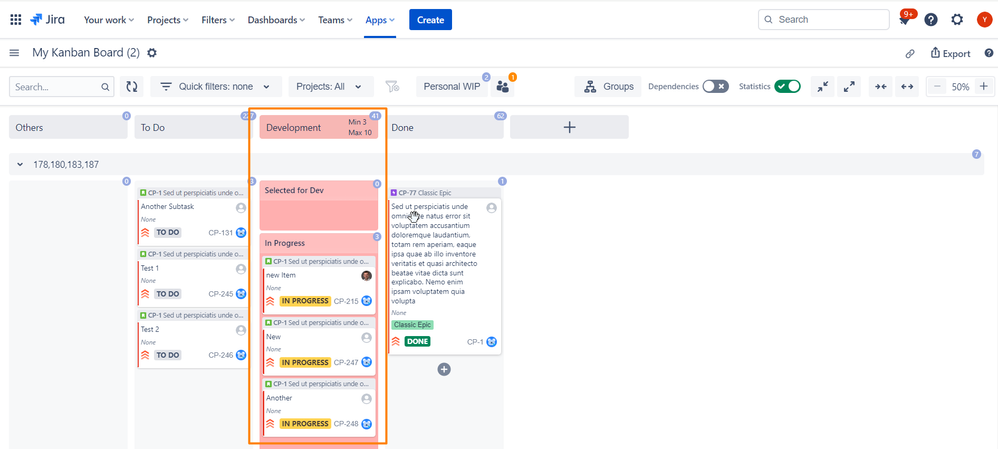The image size is (998, 449).
Task: Click the Others column header
Action: click(68, 127)
